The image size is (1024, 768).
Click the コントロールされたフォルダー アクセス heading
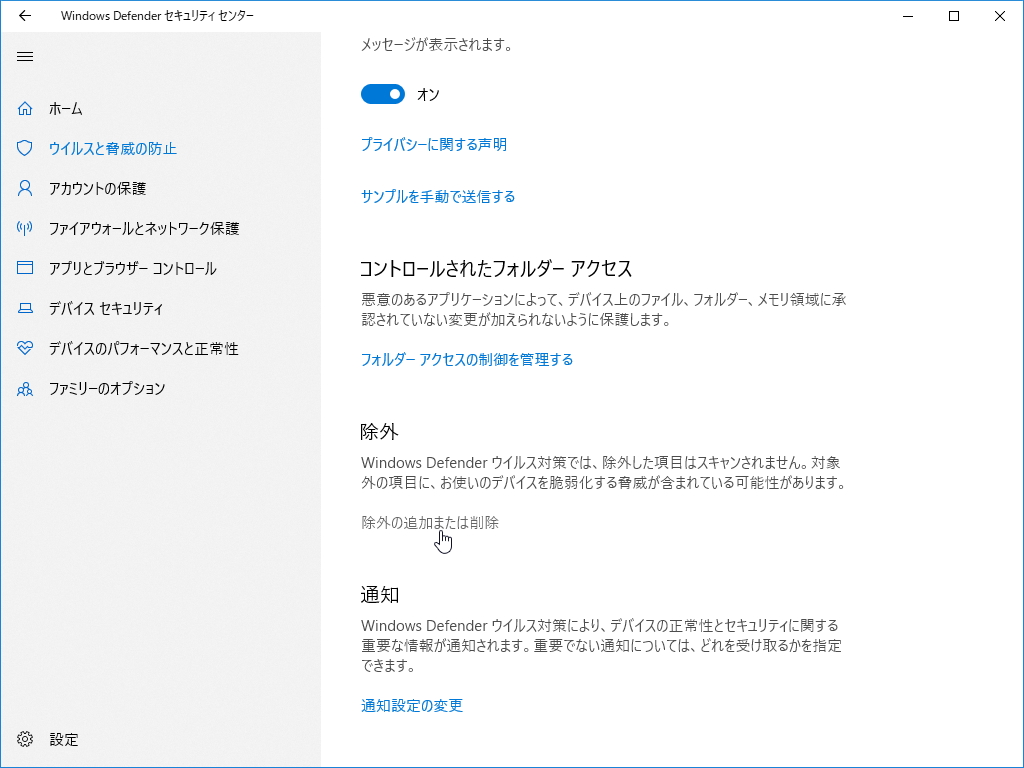point(496,268)
